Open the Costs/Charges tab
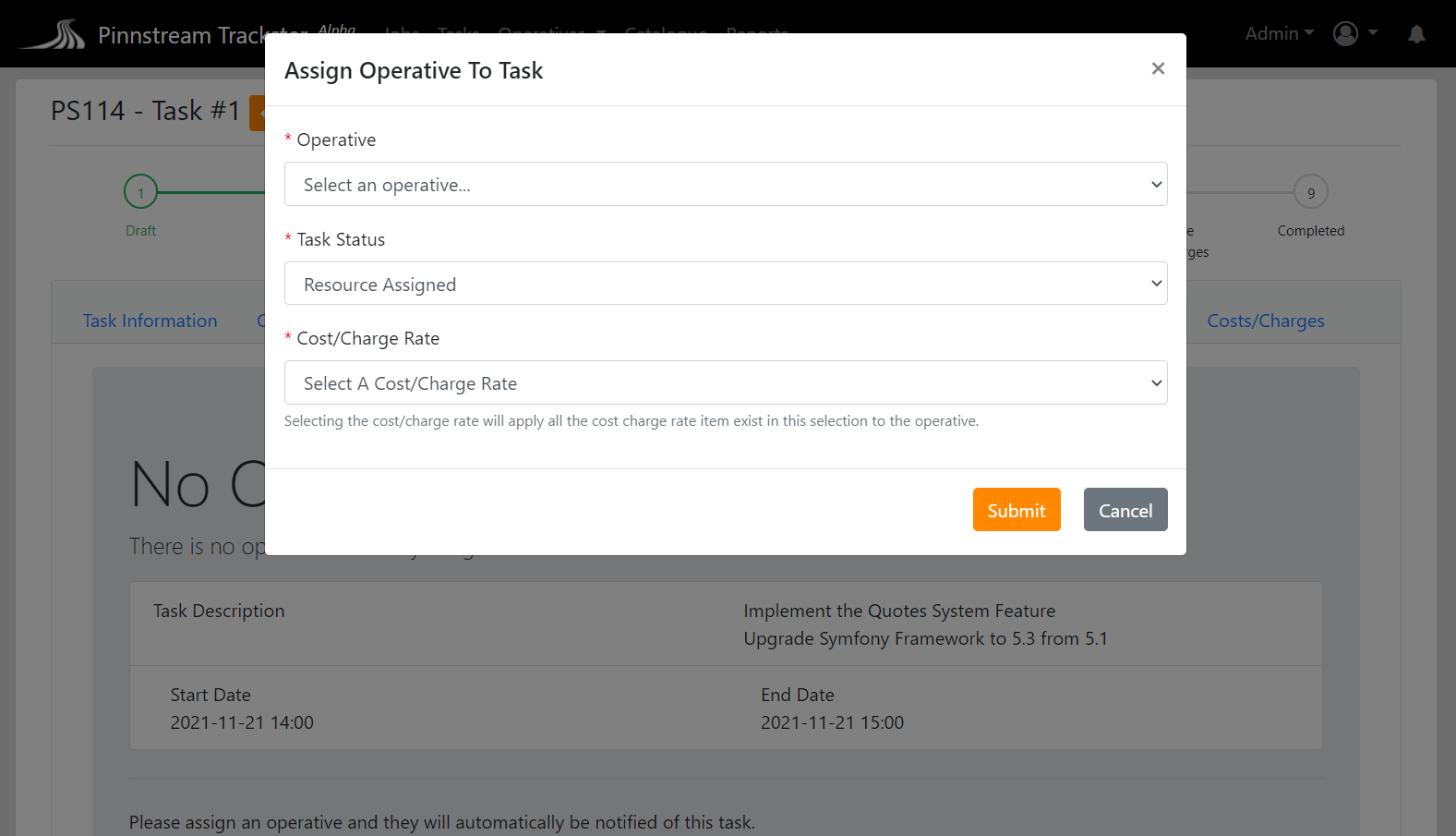1456x836 pixels. [1265, 321]
